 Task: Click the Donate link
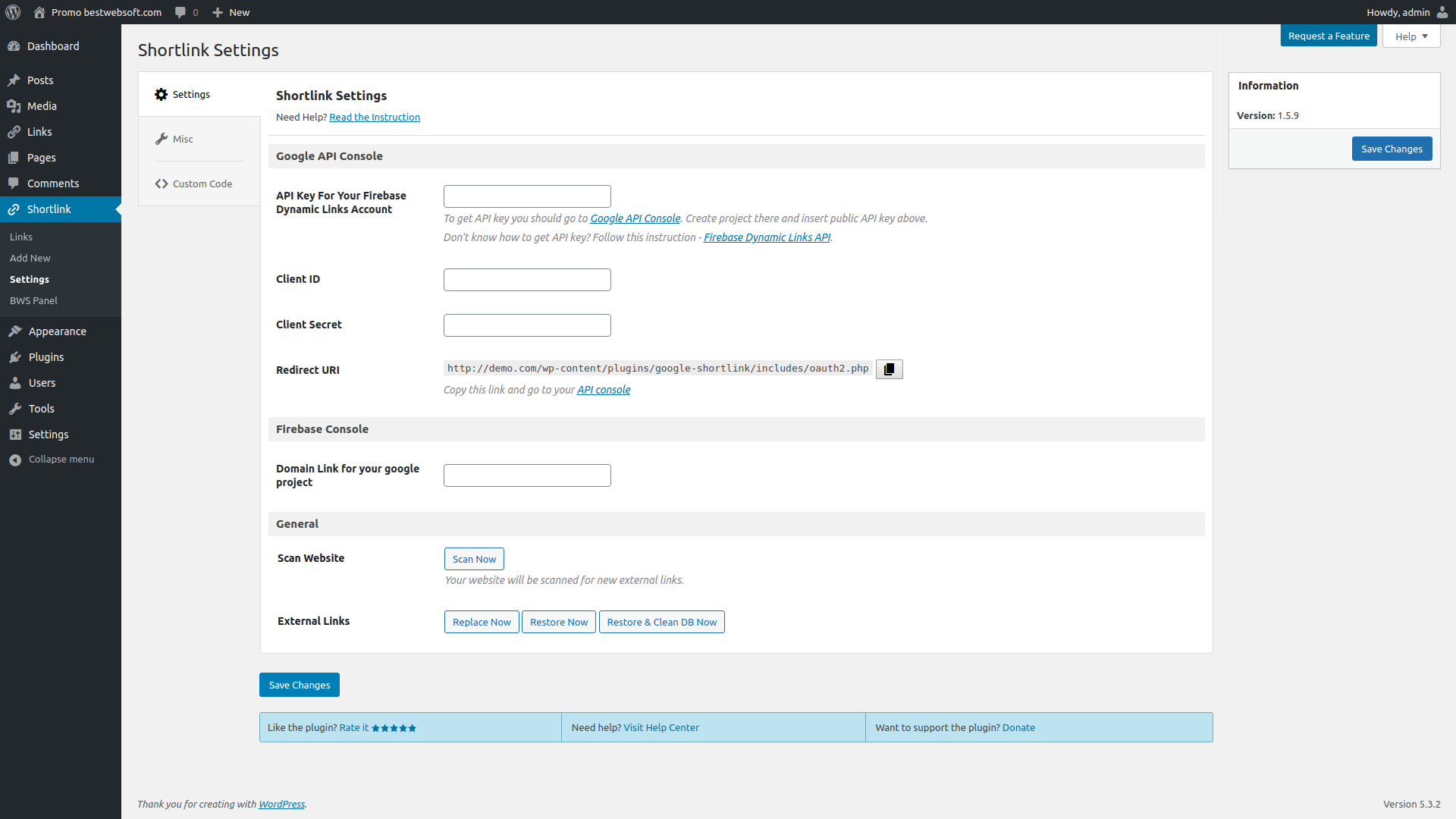1018,727
